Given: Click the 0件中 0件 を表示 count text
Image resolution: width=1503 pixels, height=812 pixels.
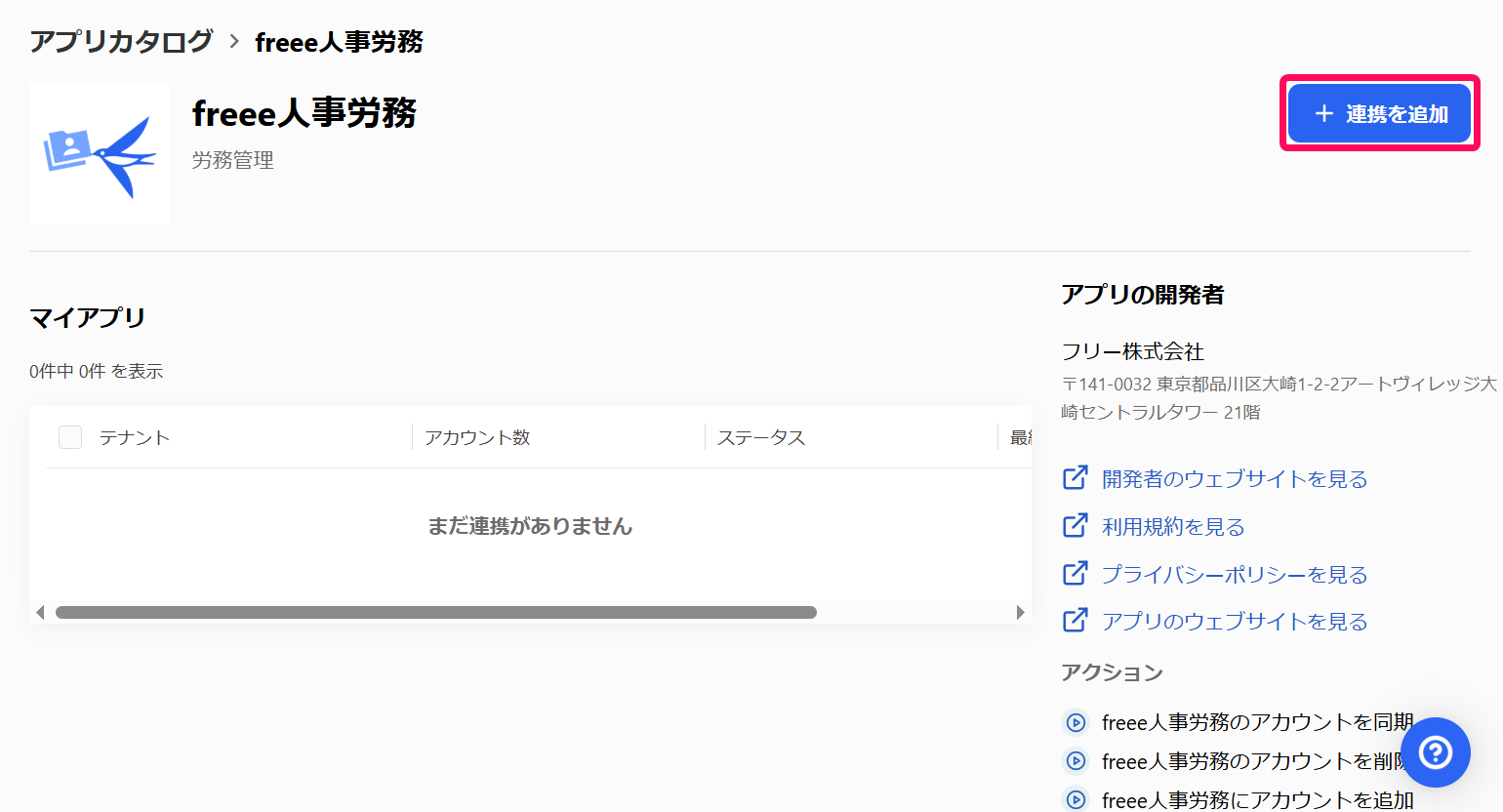Looking at the screenshot, I should (x=97, y=371).
